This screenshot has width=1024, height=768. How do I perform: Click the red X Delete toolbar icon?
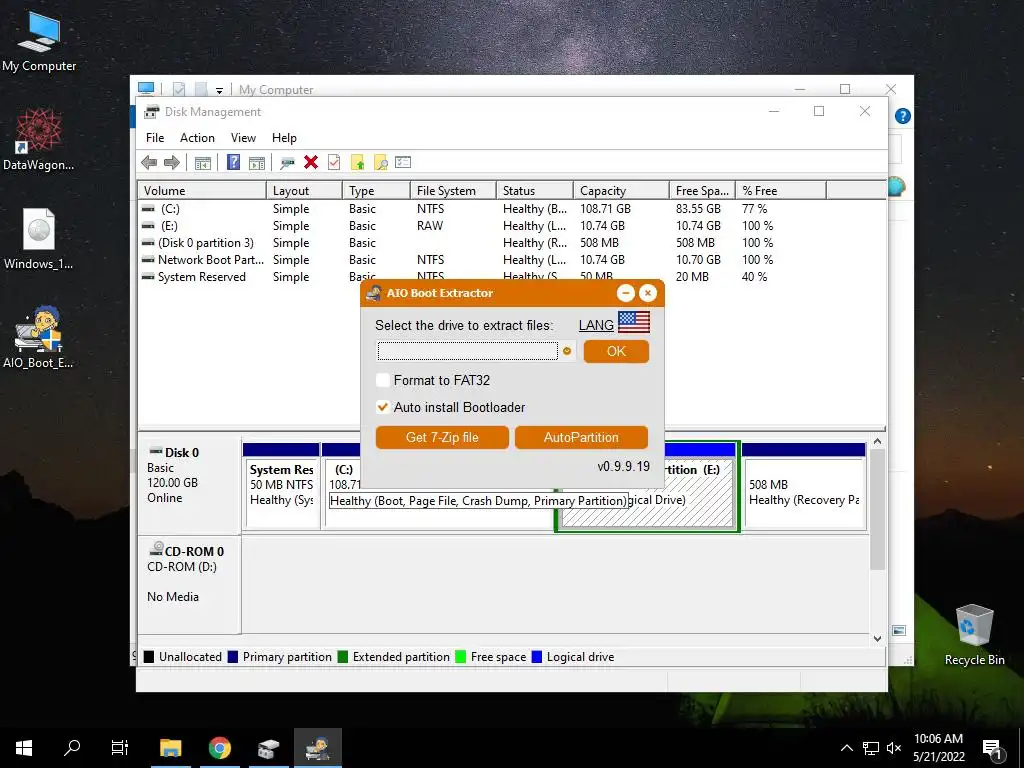[311, 162]
